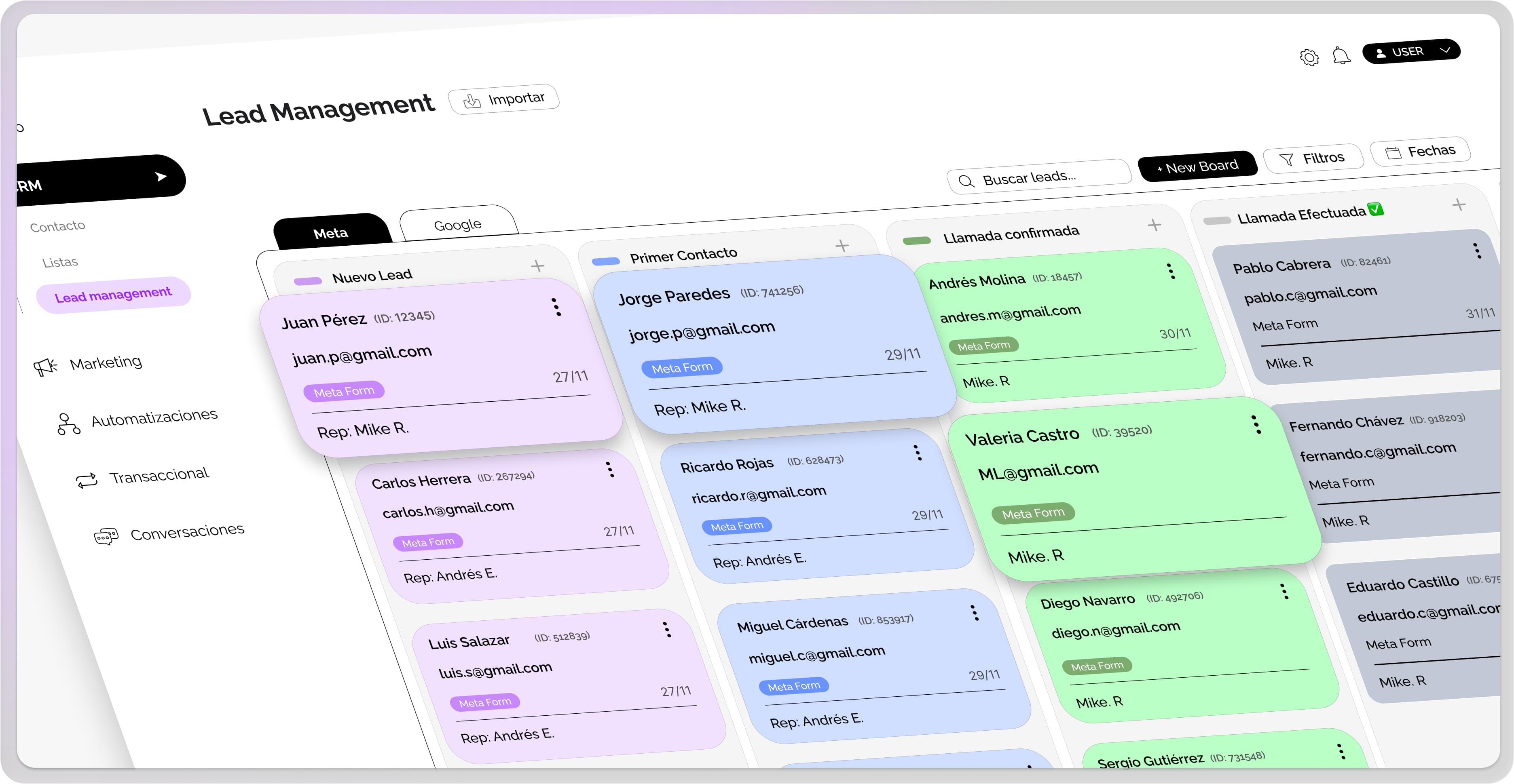Screen dimensions: 1514x784
Task: Click the Meta Form tag on Jorge Paredes card
Action: click(682, 368)
